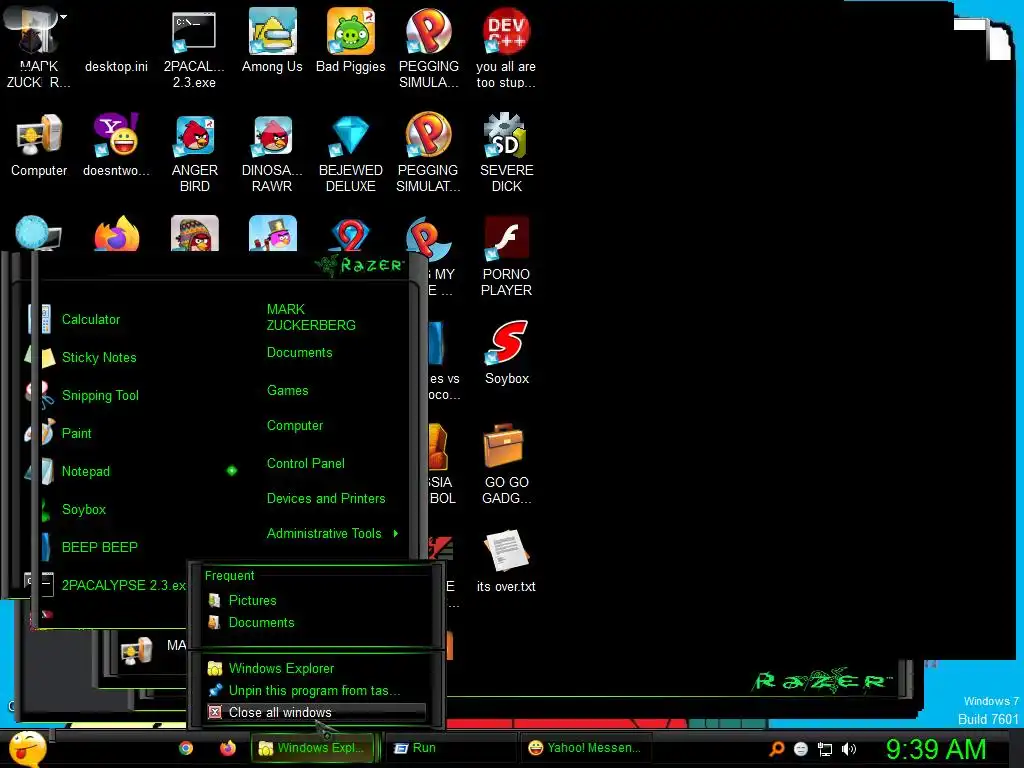Select the desktop.ini file on the desktop
Screen dimensions: 1024x768
tap(116, 66)
